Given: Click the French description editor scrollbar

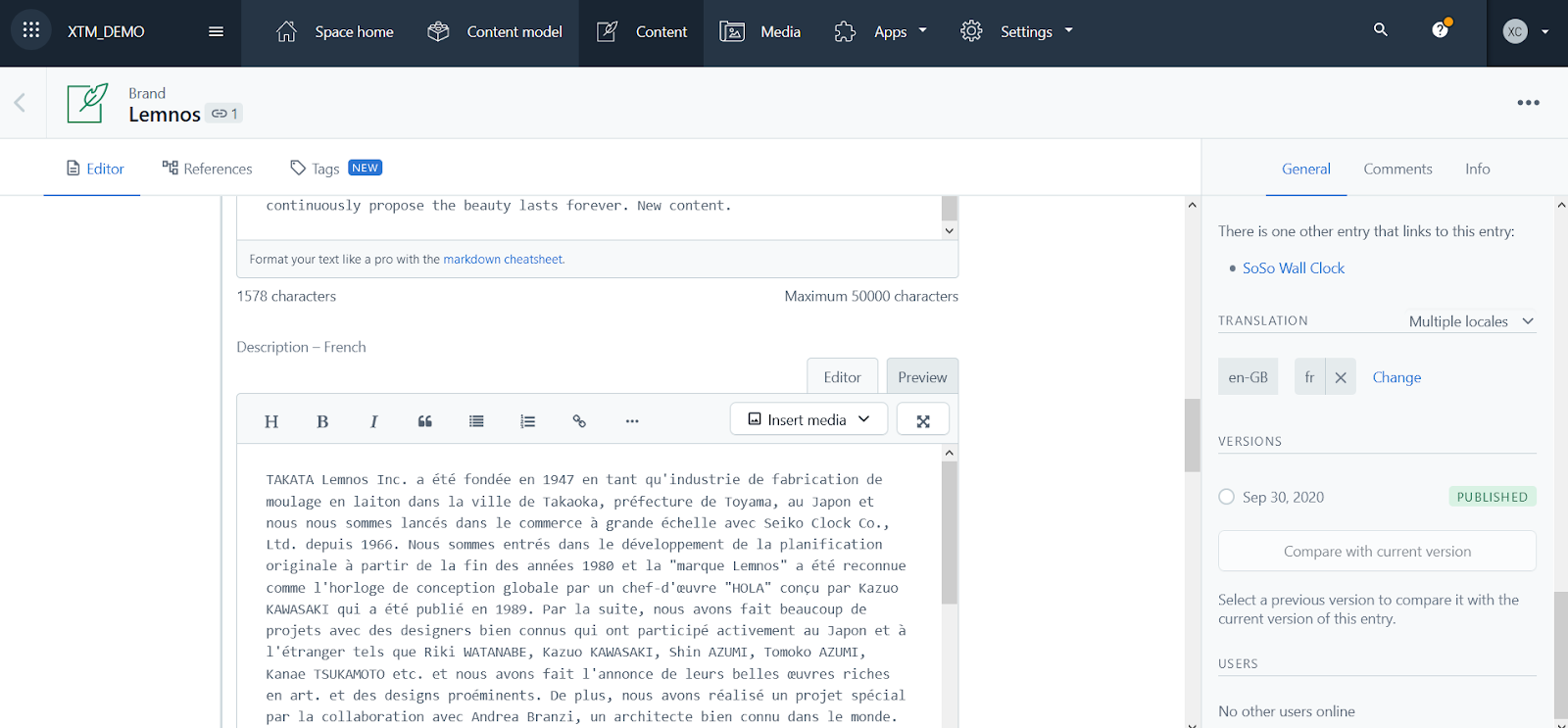Looking at the screenshot, I should point(949,532).
